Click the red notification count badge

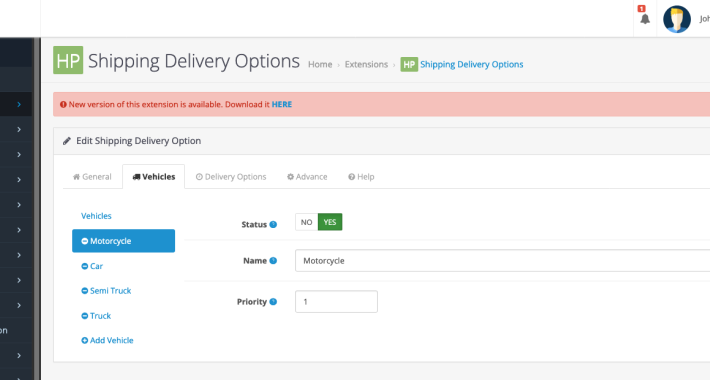tap(641, 9)
